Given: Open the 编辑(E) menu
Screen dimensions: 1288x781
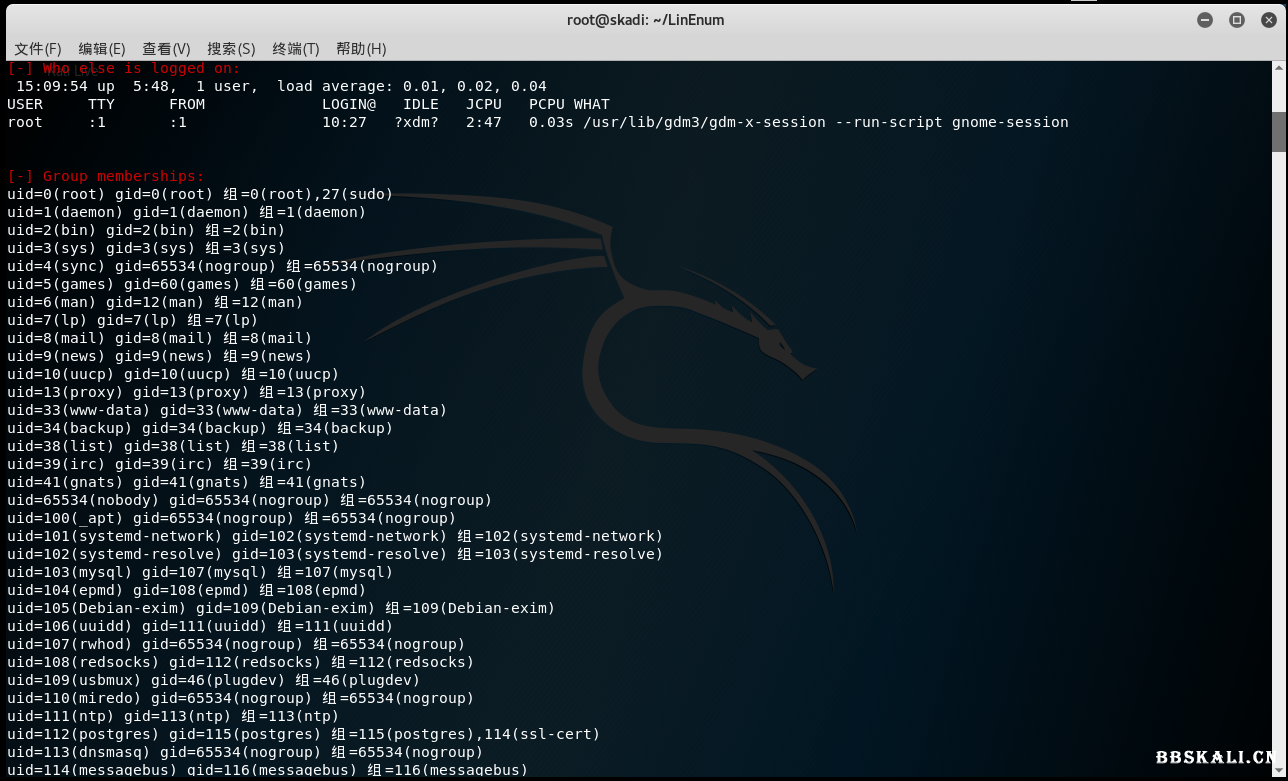Looking at the screenshot, I should pyautogui.click(x=102, y=48).
